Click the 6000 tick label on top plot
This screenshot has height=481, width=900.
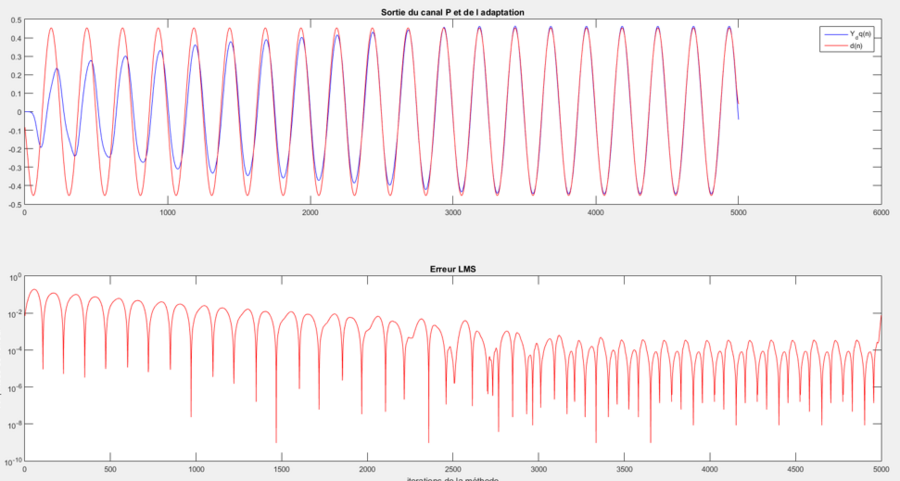coord(880,213)
